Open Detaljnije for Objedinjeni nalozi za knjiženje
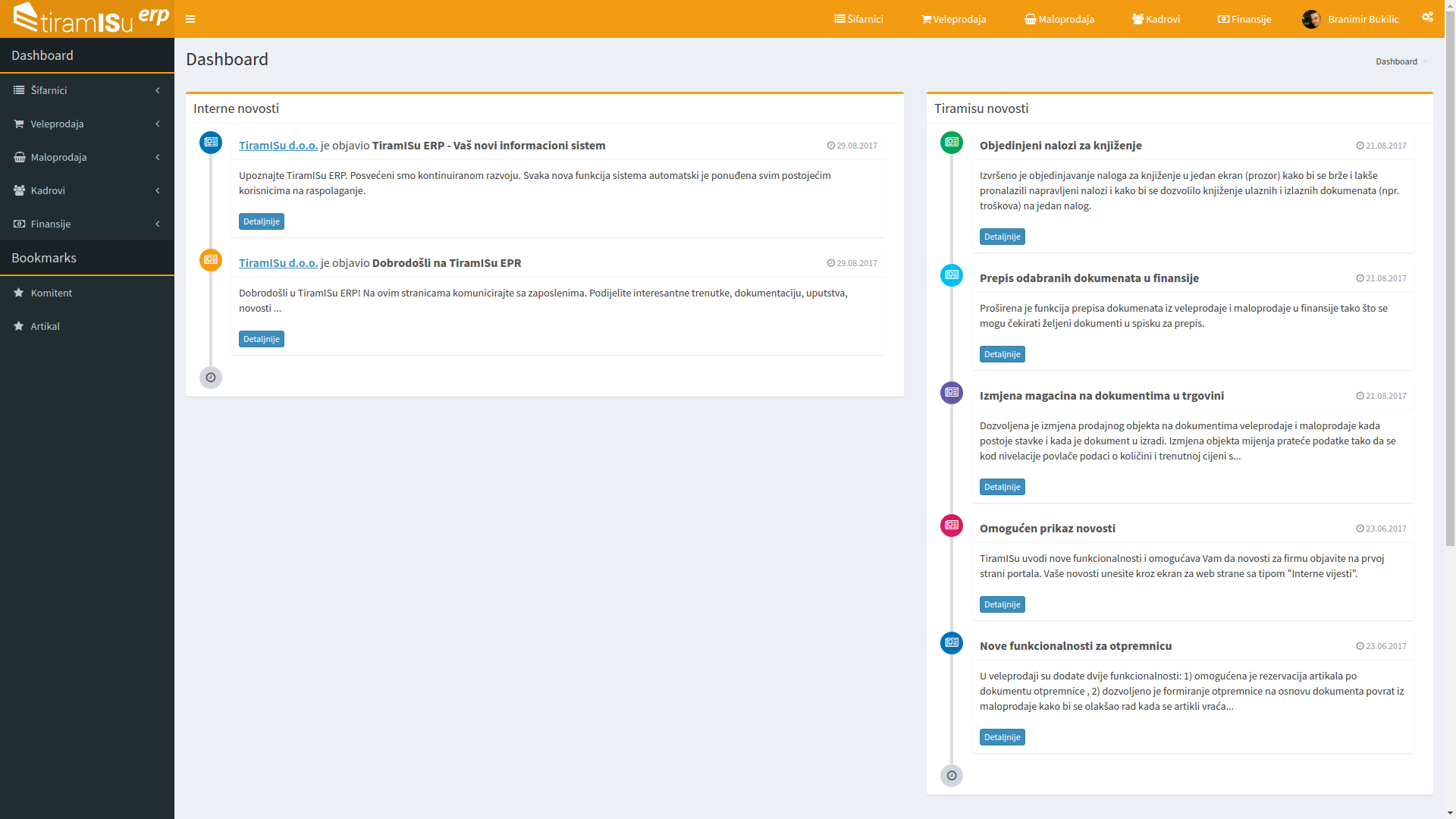1456x819 pixels. point(1002,237)
